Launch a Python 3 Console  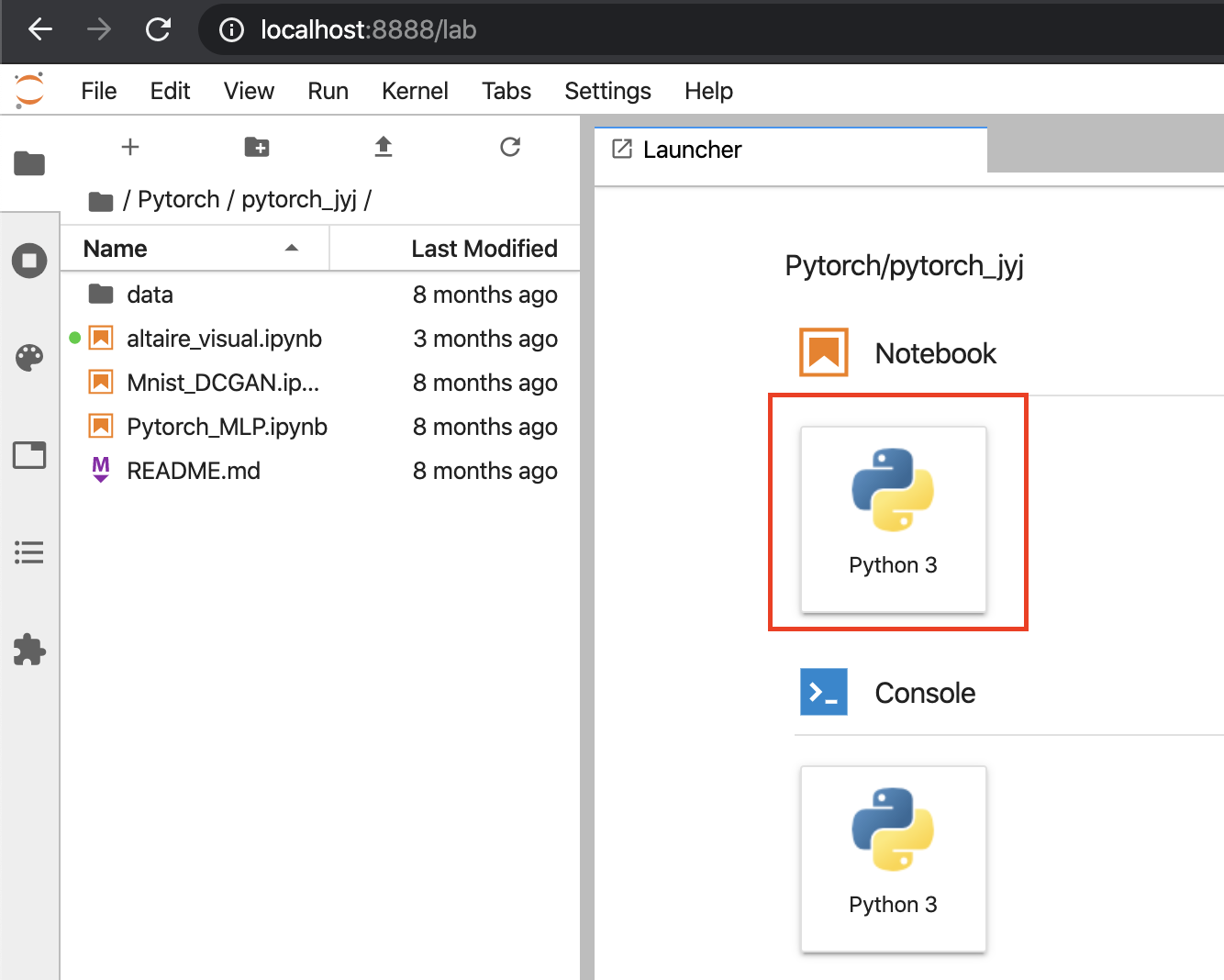coord(894,857)
